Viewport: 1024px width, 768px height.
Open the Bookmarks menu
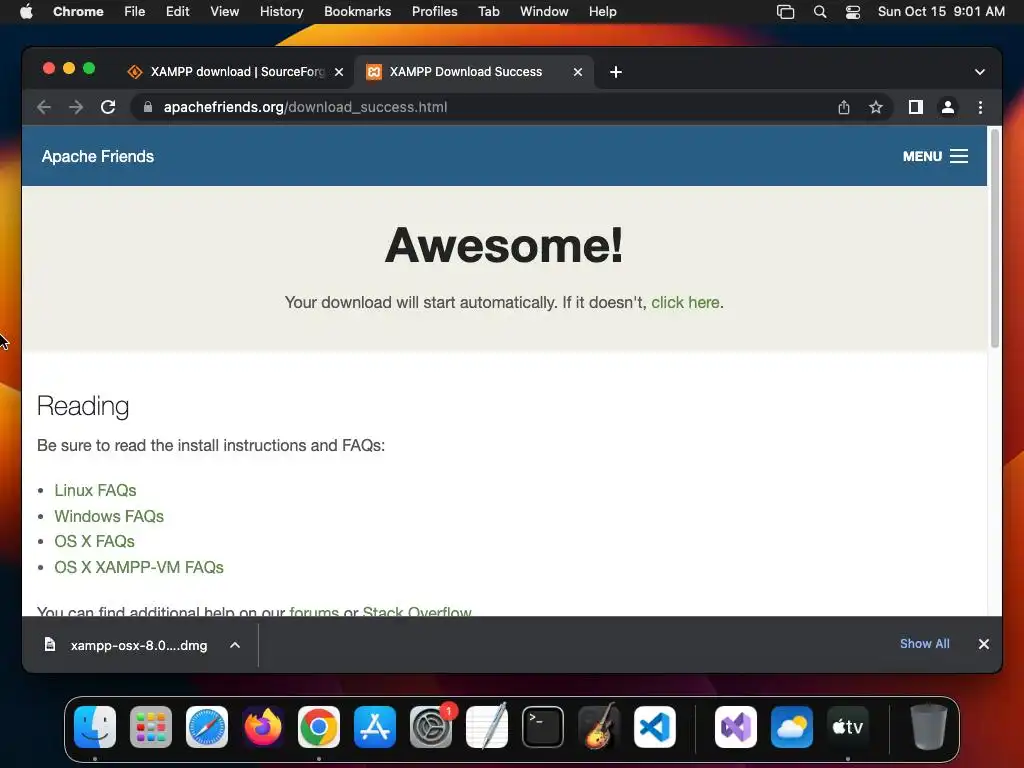[358, 12]
